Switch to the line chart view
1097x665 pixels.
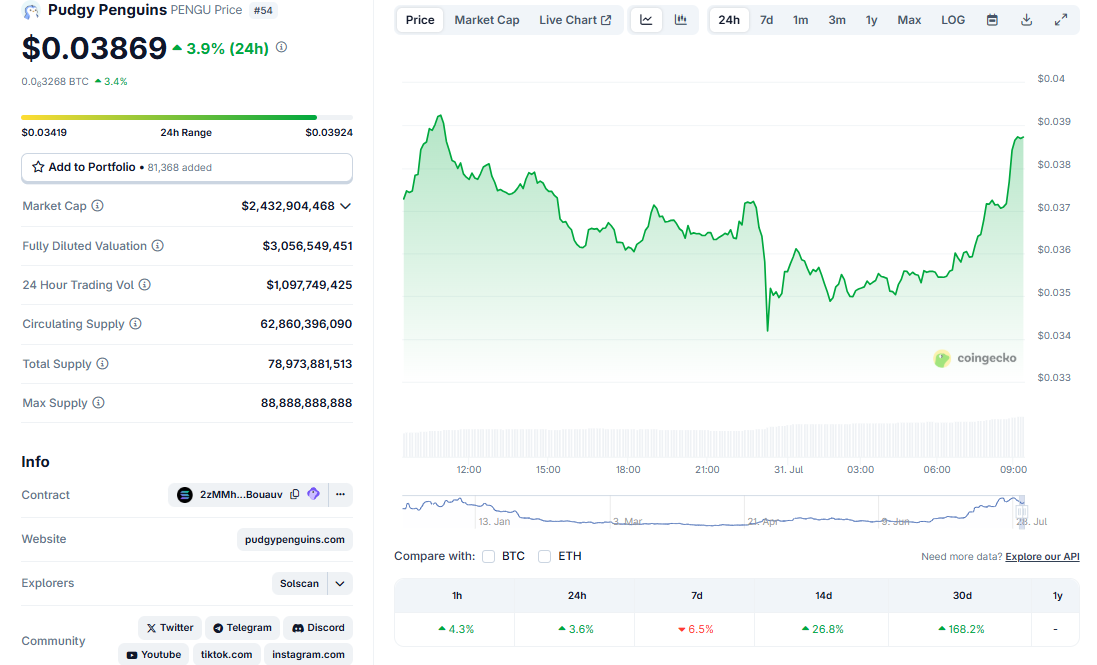coord(646,20)
